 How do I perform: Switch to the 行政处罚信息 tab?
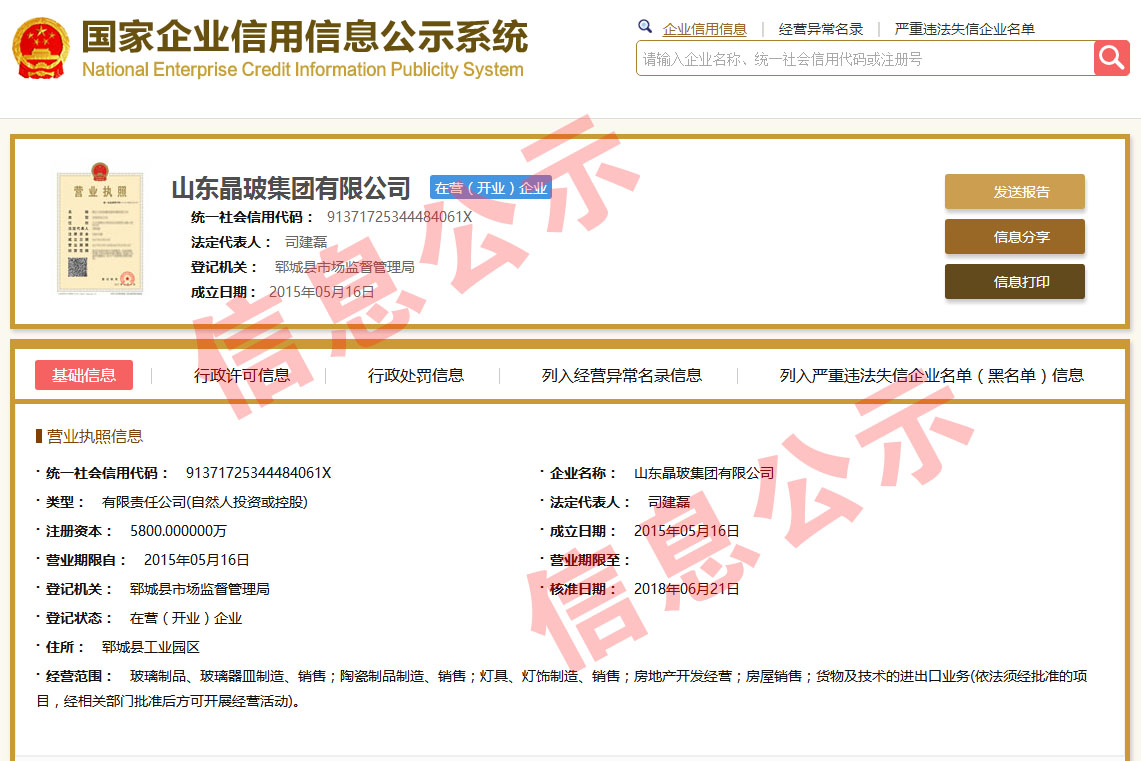click(x=416, y=375)
